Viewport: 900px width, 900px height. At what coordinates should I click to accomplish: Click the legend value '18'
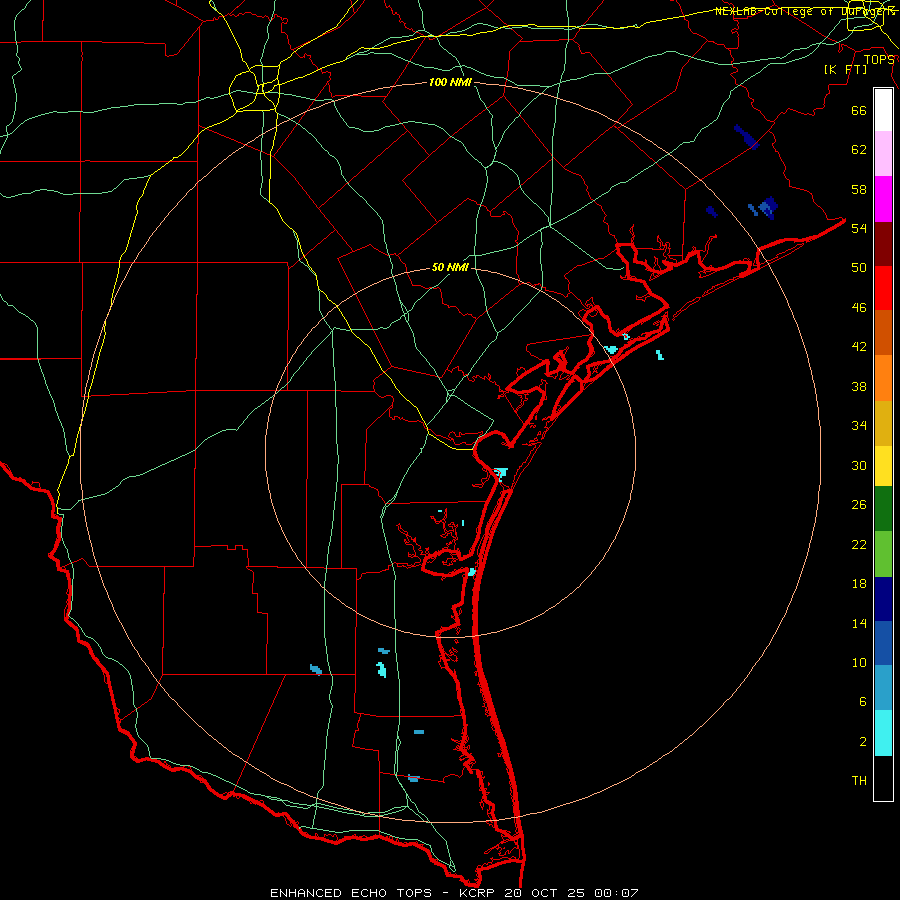859,584
